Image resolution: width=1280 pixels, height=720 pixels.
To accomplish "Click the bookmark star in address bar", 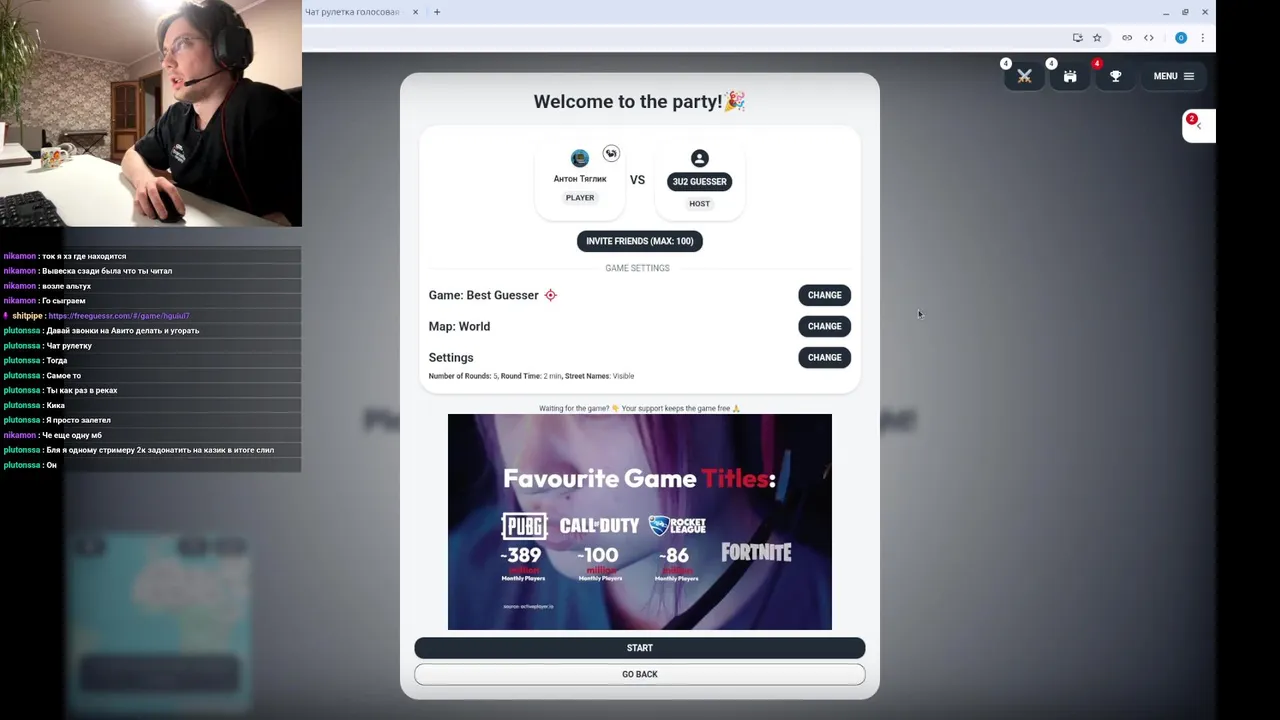I will tap(1097, 38).
